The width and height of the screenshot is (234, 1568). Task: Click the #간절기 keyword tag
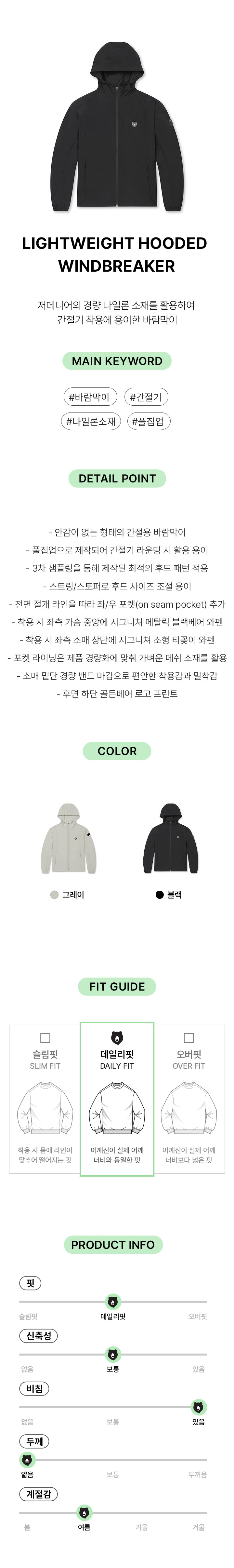click(146, 398)
